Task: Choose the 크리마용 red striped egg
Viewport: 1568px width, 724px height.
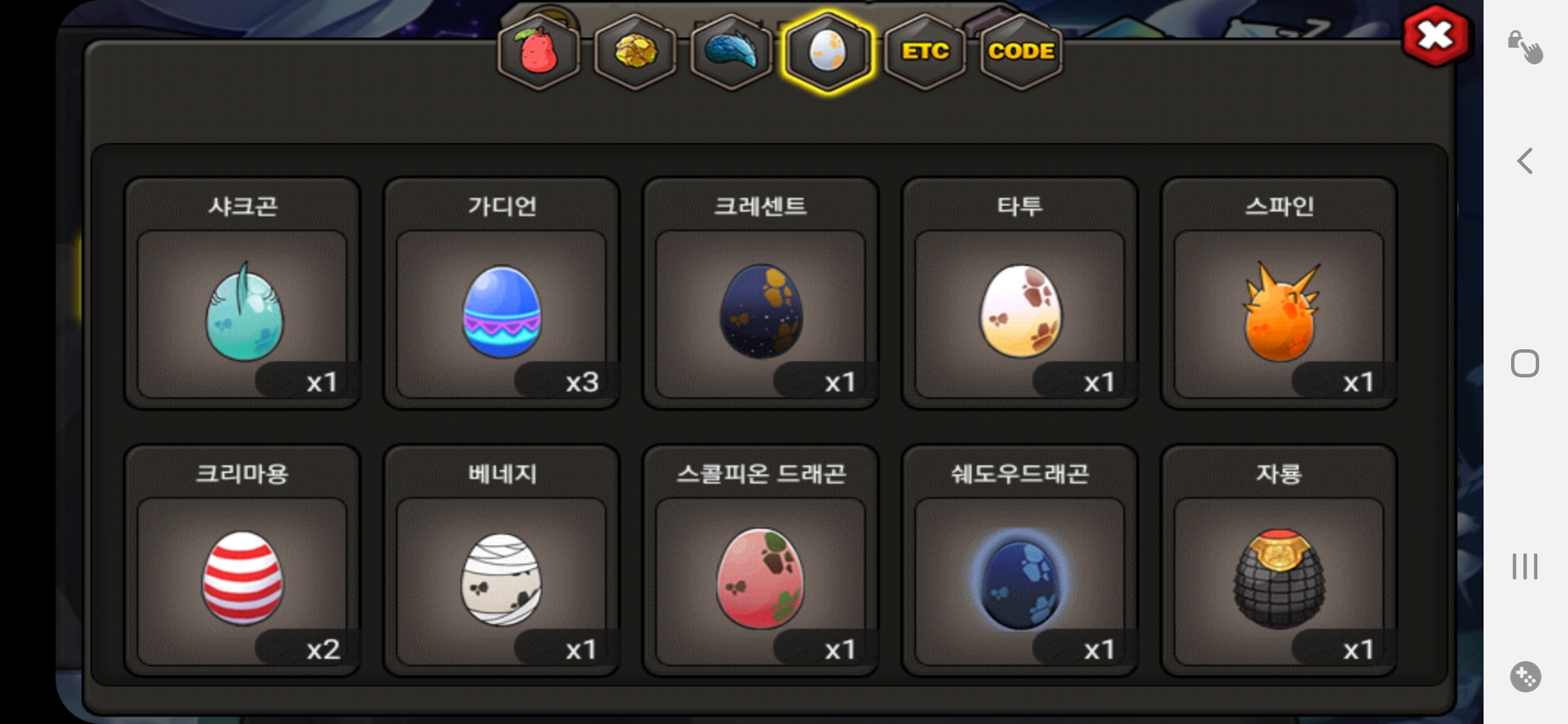Action: pos(243,561)
